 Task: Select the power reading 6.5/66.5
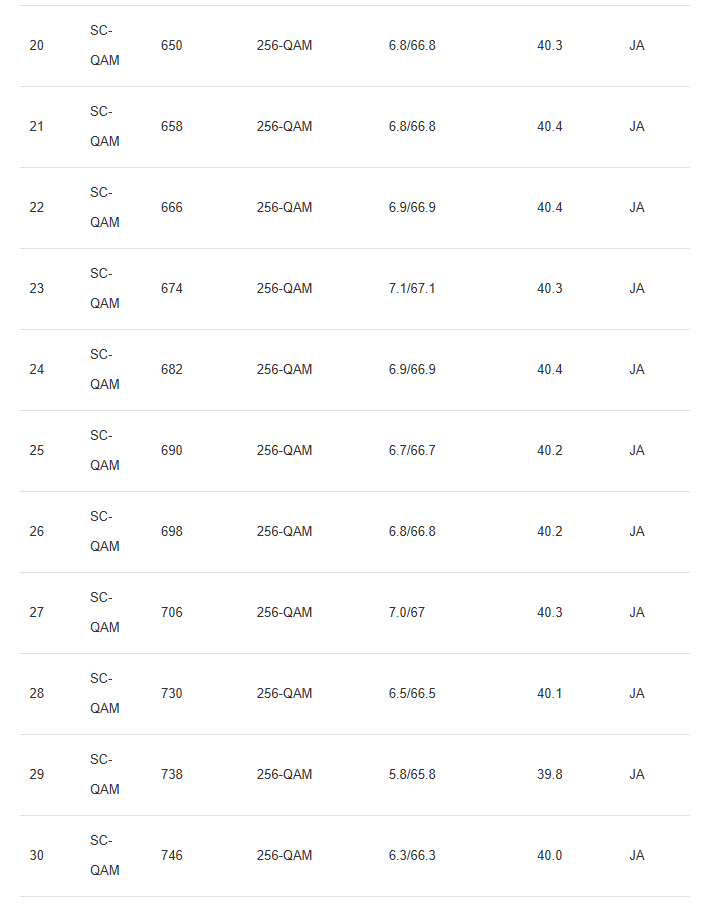pos(412,694)
